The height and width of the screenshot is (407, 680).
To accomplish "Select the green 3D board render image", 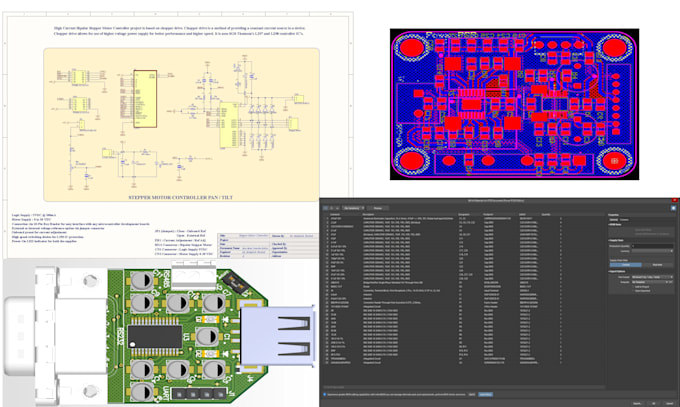I will [160, 333].
